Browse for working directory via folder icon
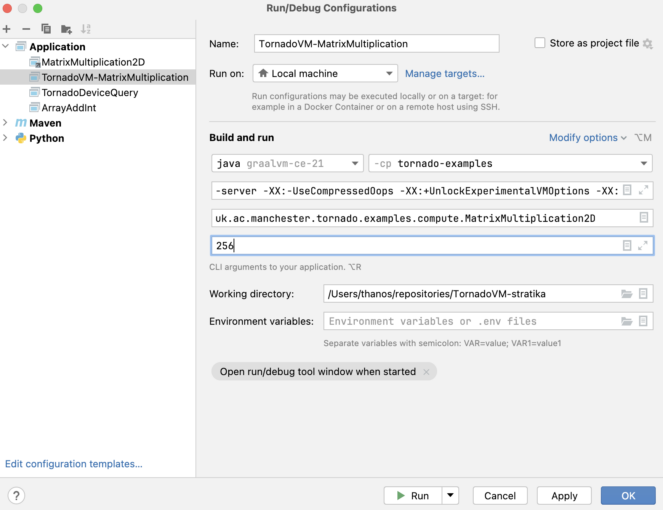Viewport: 663px width, 510px height. [x=627, y=294]
